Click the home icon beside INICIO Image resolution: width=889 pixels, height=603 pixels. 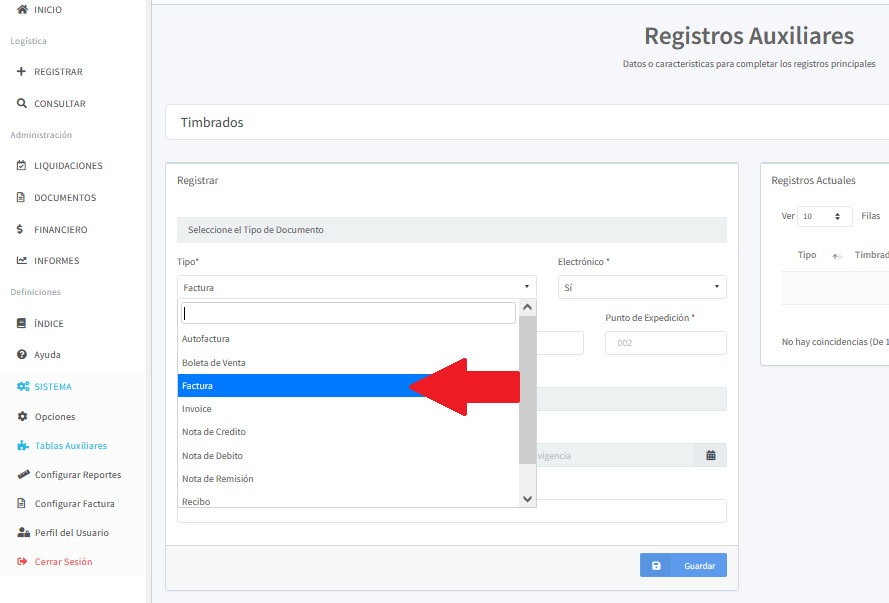(22, 10)
